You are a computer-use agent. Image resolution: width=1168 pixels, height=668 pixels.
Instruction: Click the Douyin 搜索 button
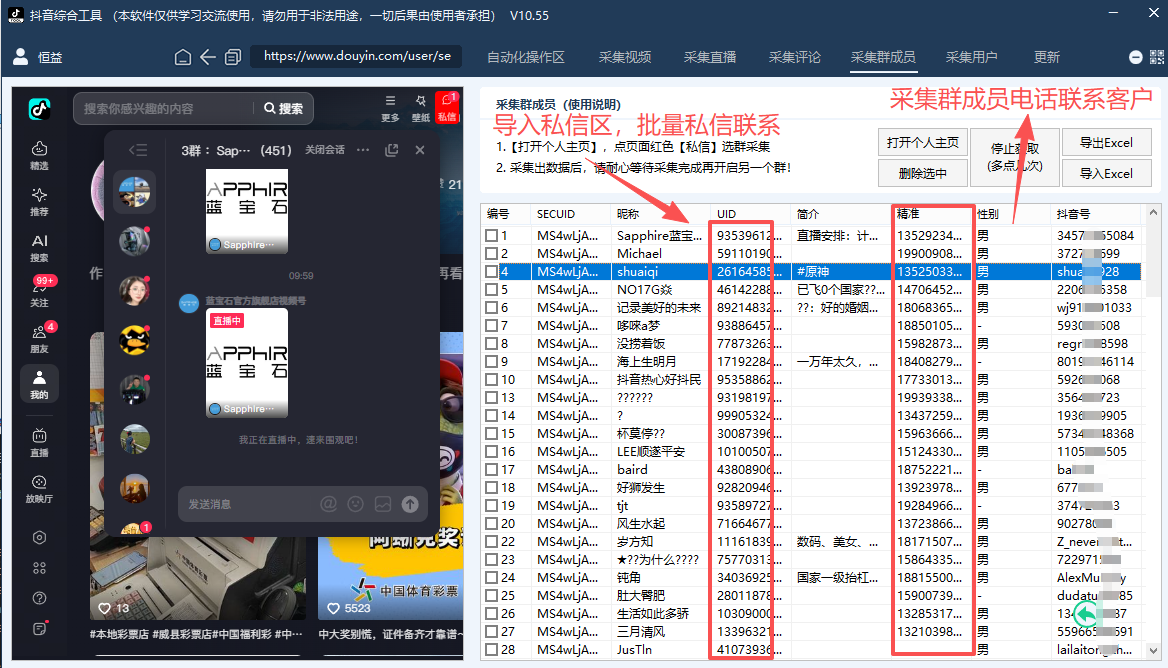(x=284, y=109)
